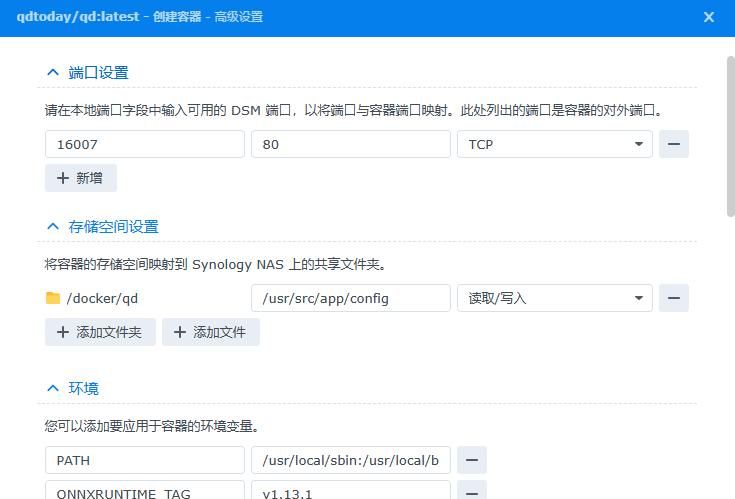Screen dimensions: 735x499
Task: Edit the PATH variable name field
Action: coord(145,460)
